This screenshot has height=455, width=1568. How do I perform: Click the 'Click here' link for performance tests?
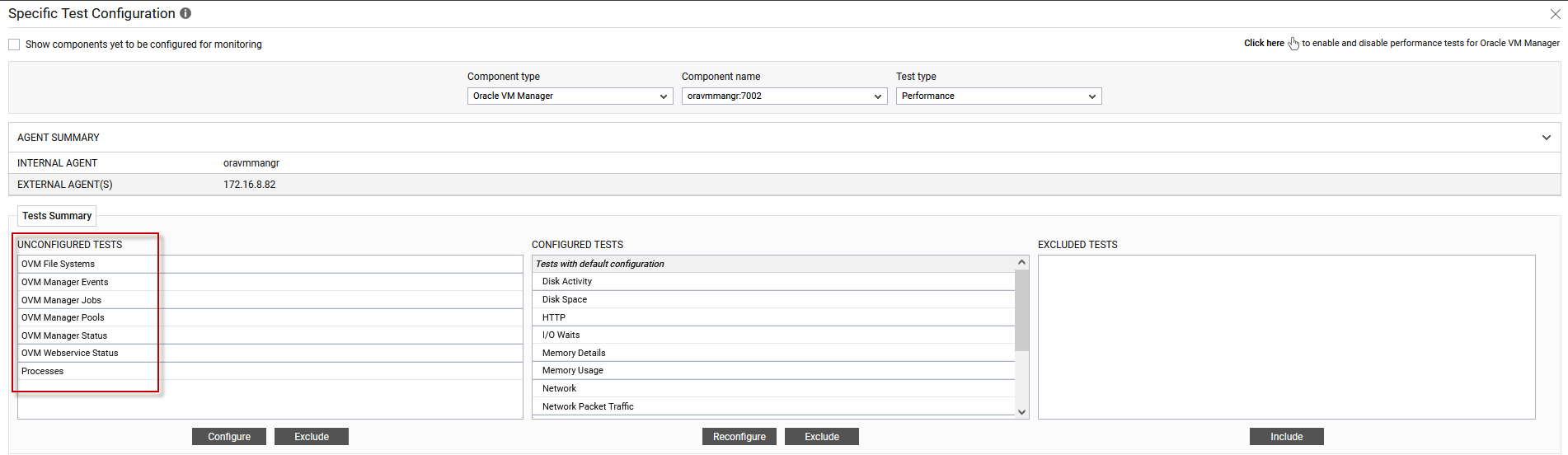click(x=1264, y=43)
